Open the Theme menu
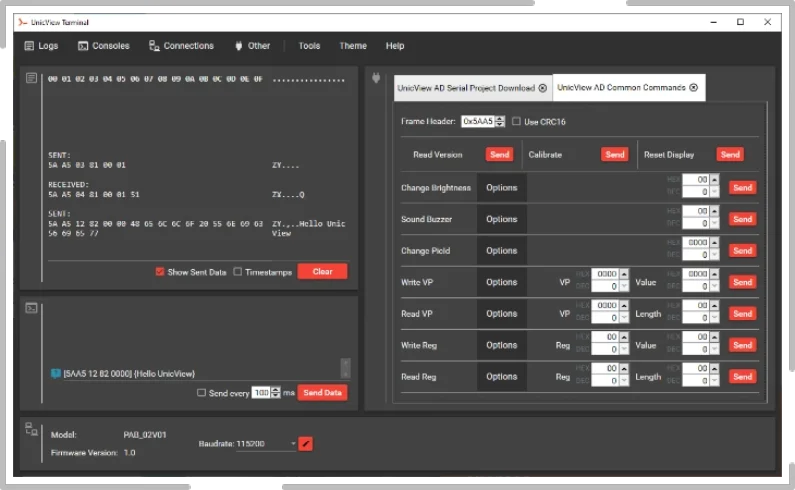The image size is (795, 490). pyautogui.click(x=353, y=46)
